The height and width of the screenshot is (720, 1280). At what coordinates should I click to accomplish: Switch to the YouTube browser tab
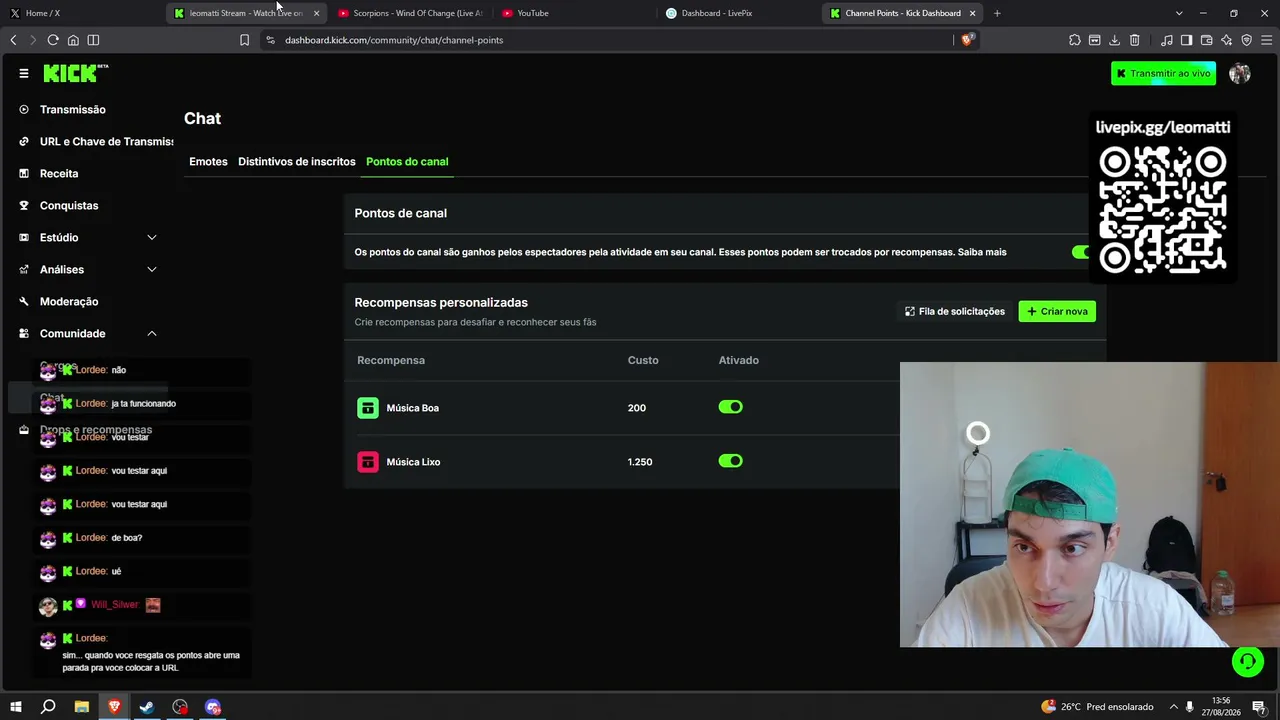[x=575, y=13]
